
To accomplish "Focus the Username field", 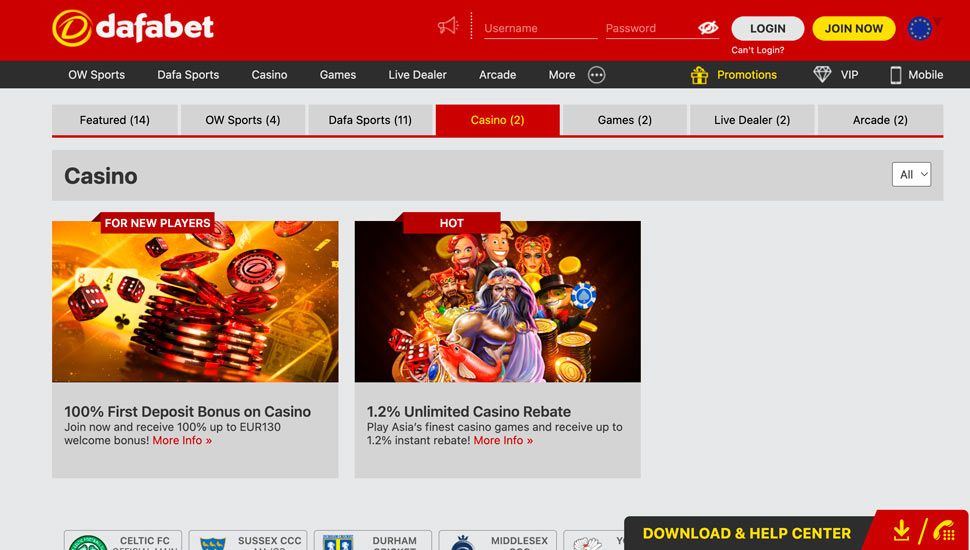I will click(540, 28).
